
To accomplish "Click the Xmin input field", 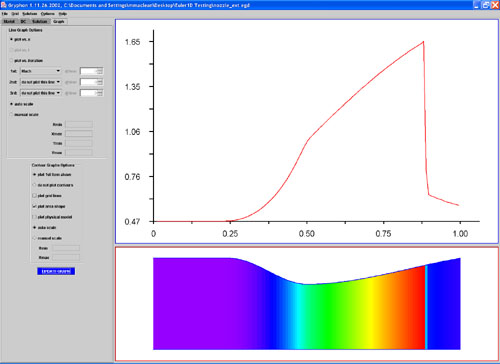I will pos(79,124).
